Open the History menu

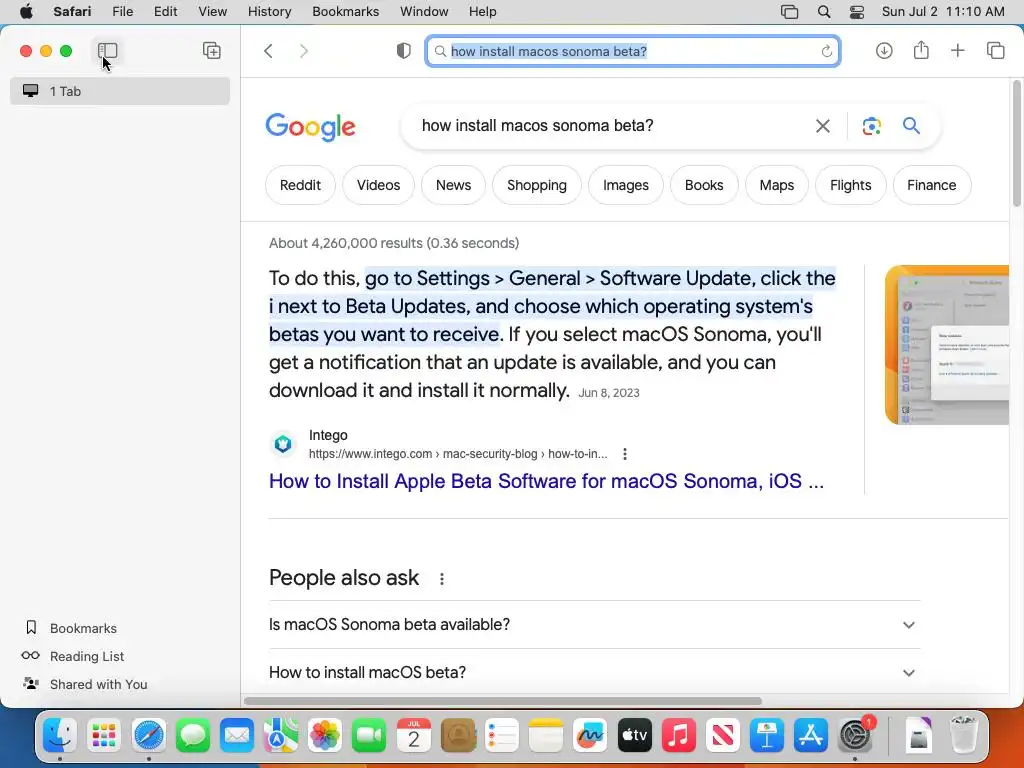pyautogui.click(x=269, y=12)
